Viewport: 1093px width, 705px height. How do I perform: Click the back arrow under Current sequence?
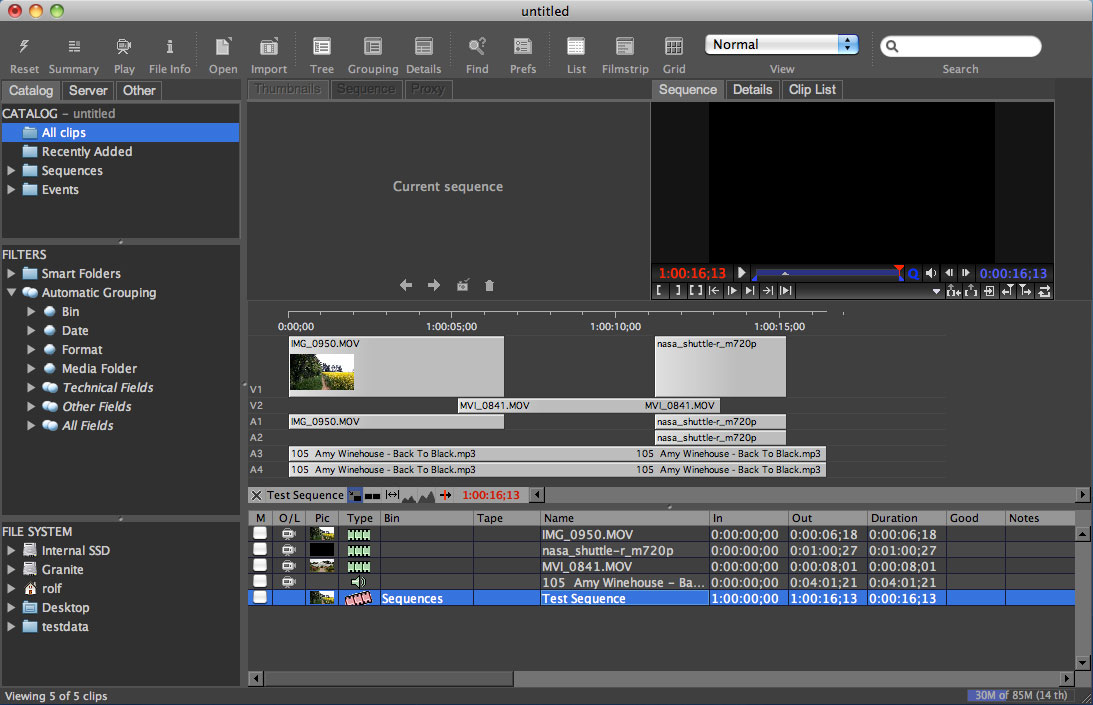[406, 285]
